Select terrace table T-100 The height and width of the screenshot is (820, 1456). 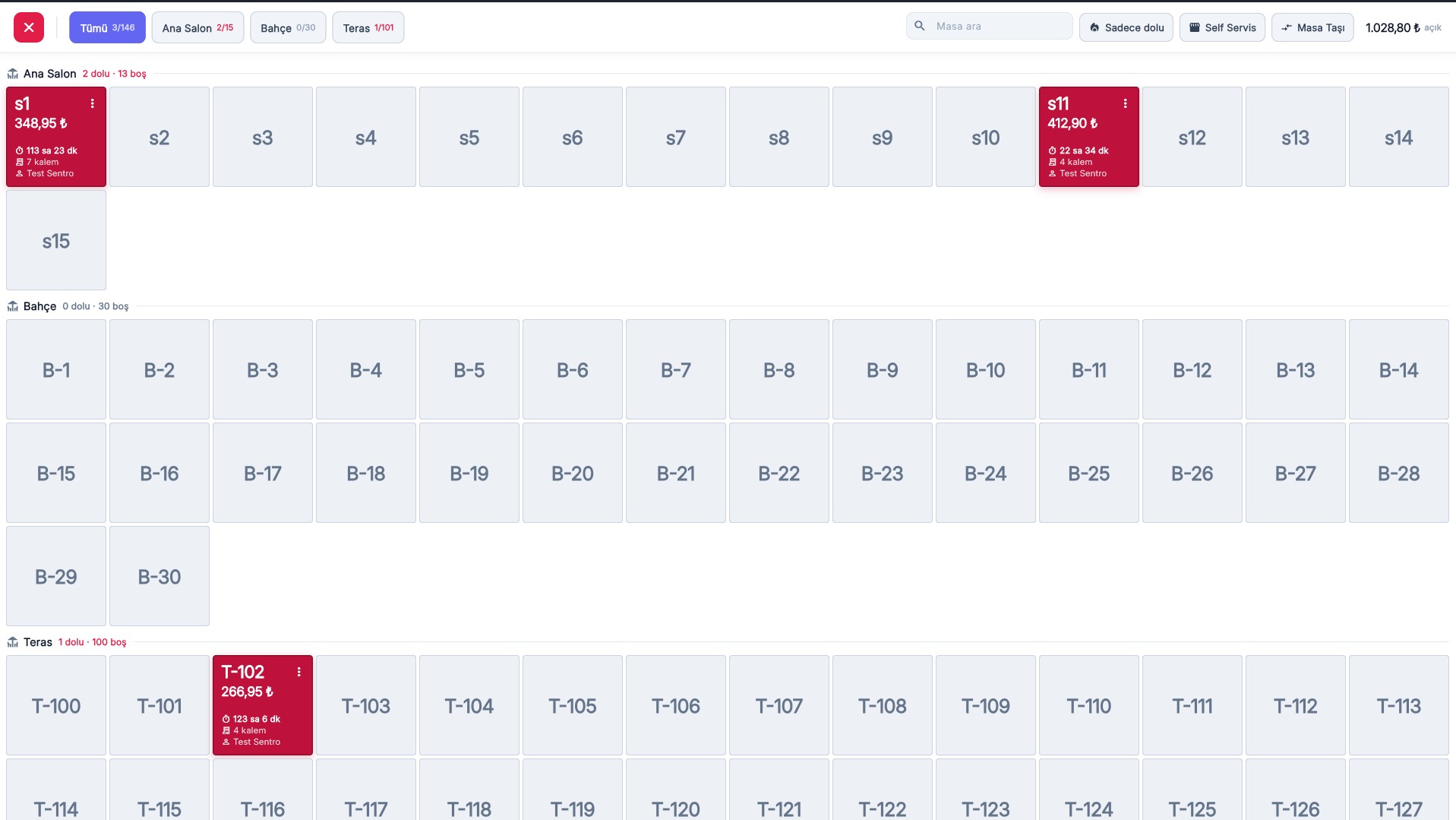coord(56,705)
